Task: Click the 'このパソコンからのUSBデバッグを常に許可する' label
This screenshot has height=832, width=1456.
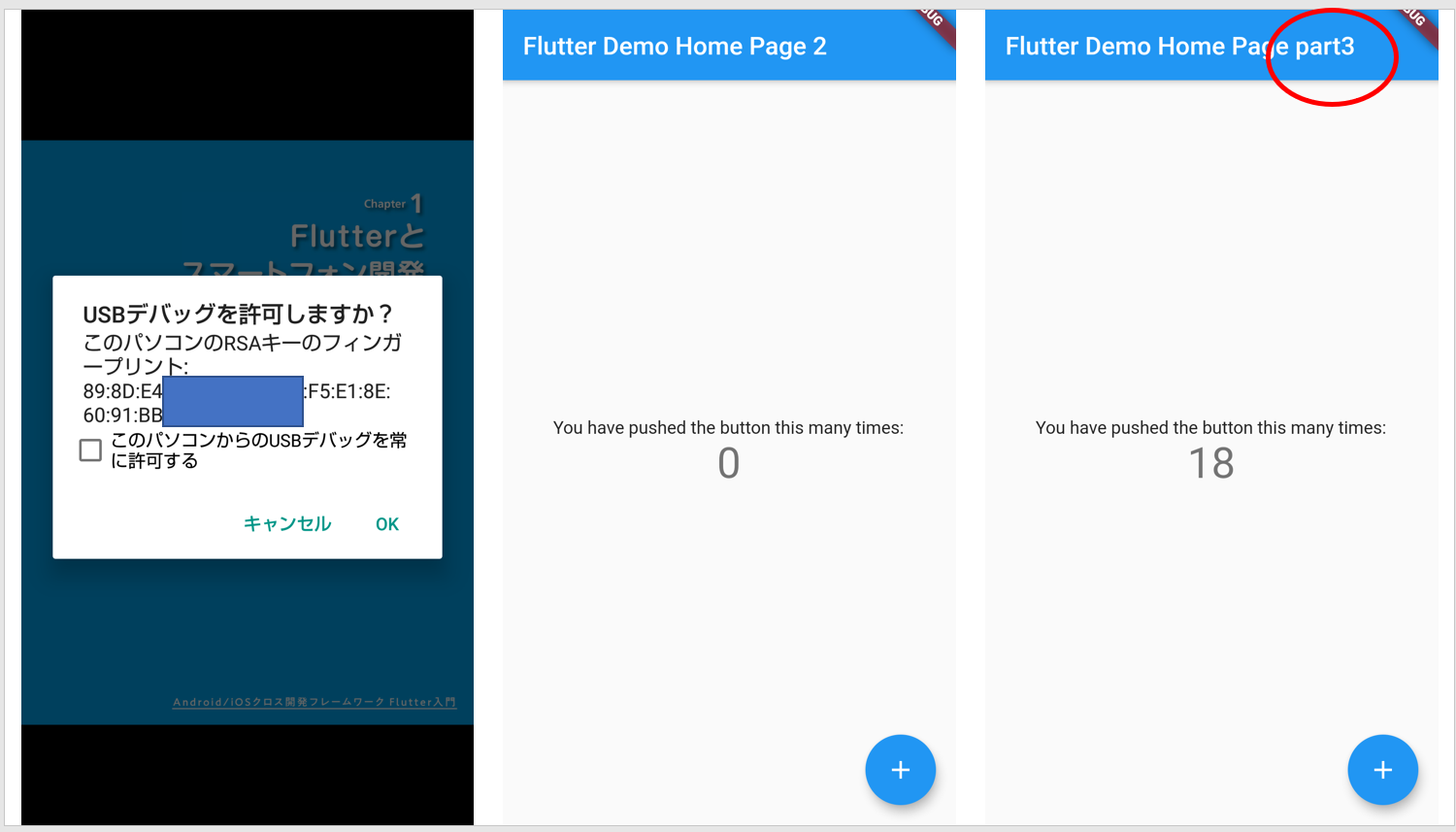Action: 258,450
